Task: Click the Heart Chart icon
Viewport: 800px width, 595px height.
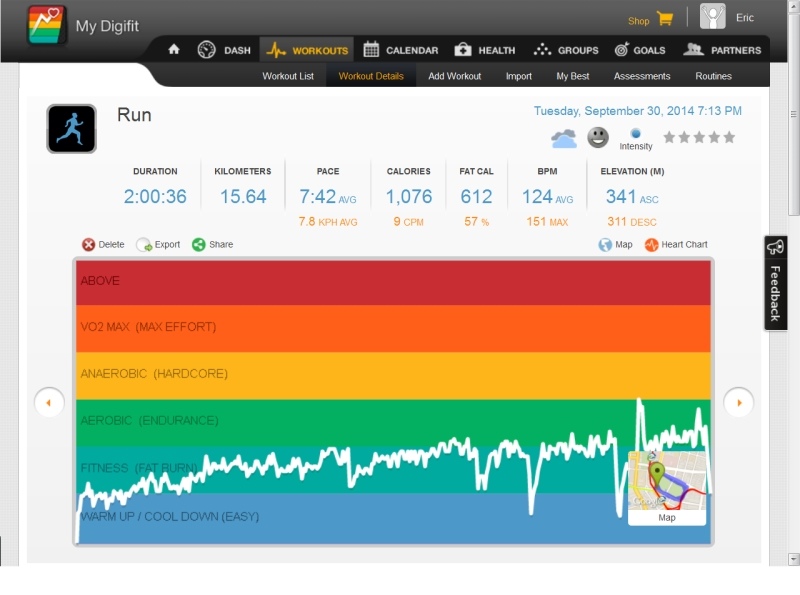Action: [x=652, y=245]
